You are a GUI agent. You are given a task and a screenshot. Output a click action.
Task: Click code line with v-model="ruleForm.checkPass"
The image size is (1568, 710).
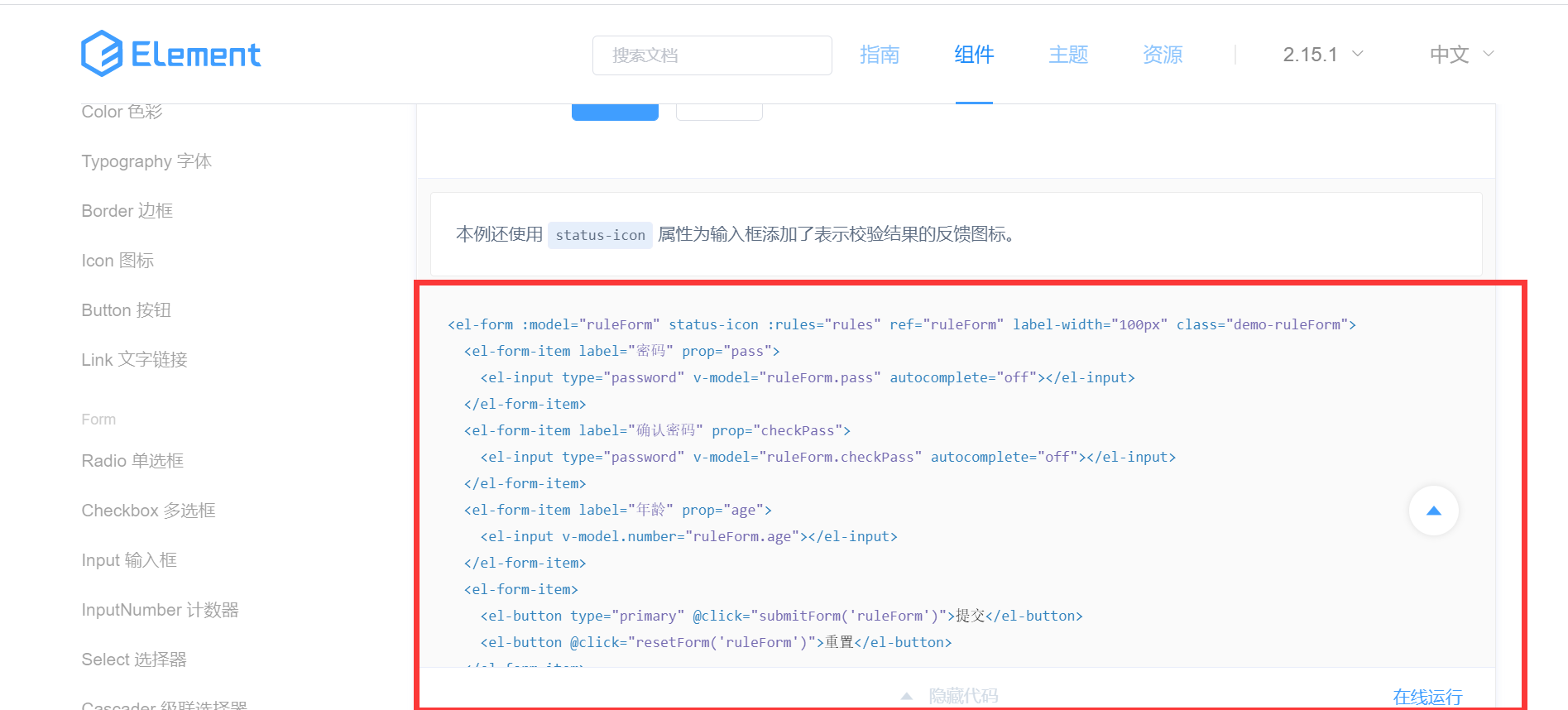[828, 457]
